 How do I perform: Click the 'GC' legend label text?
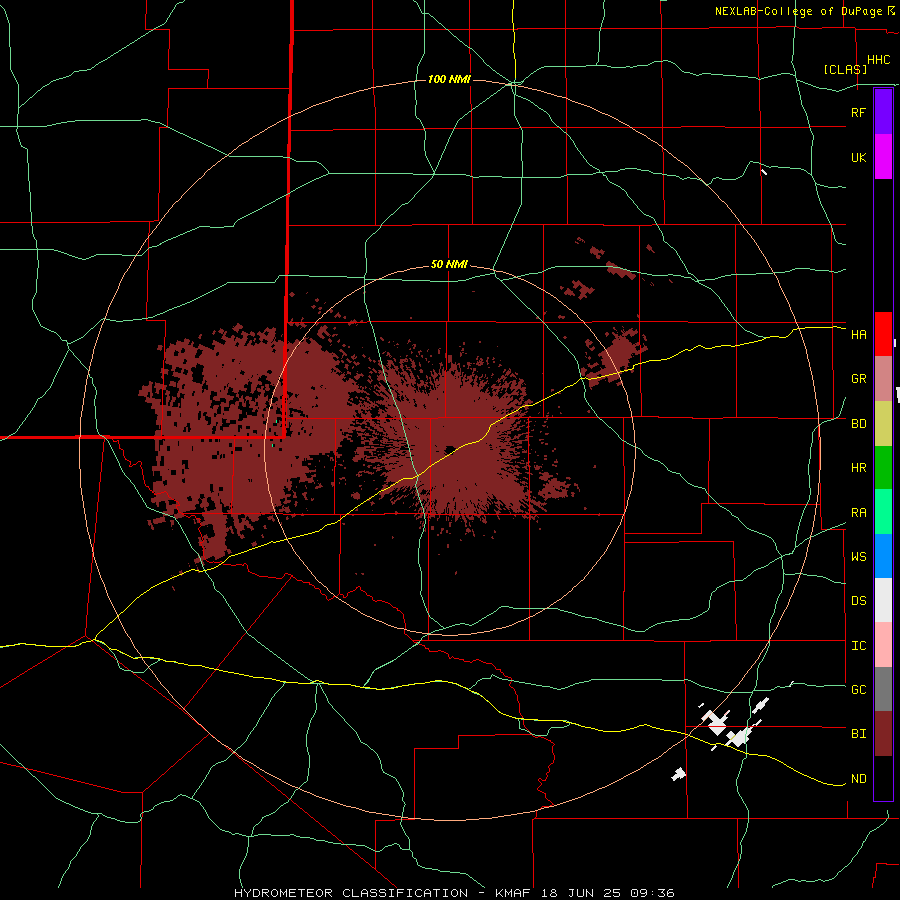(x=859, y=690)
